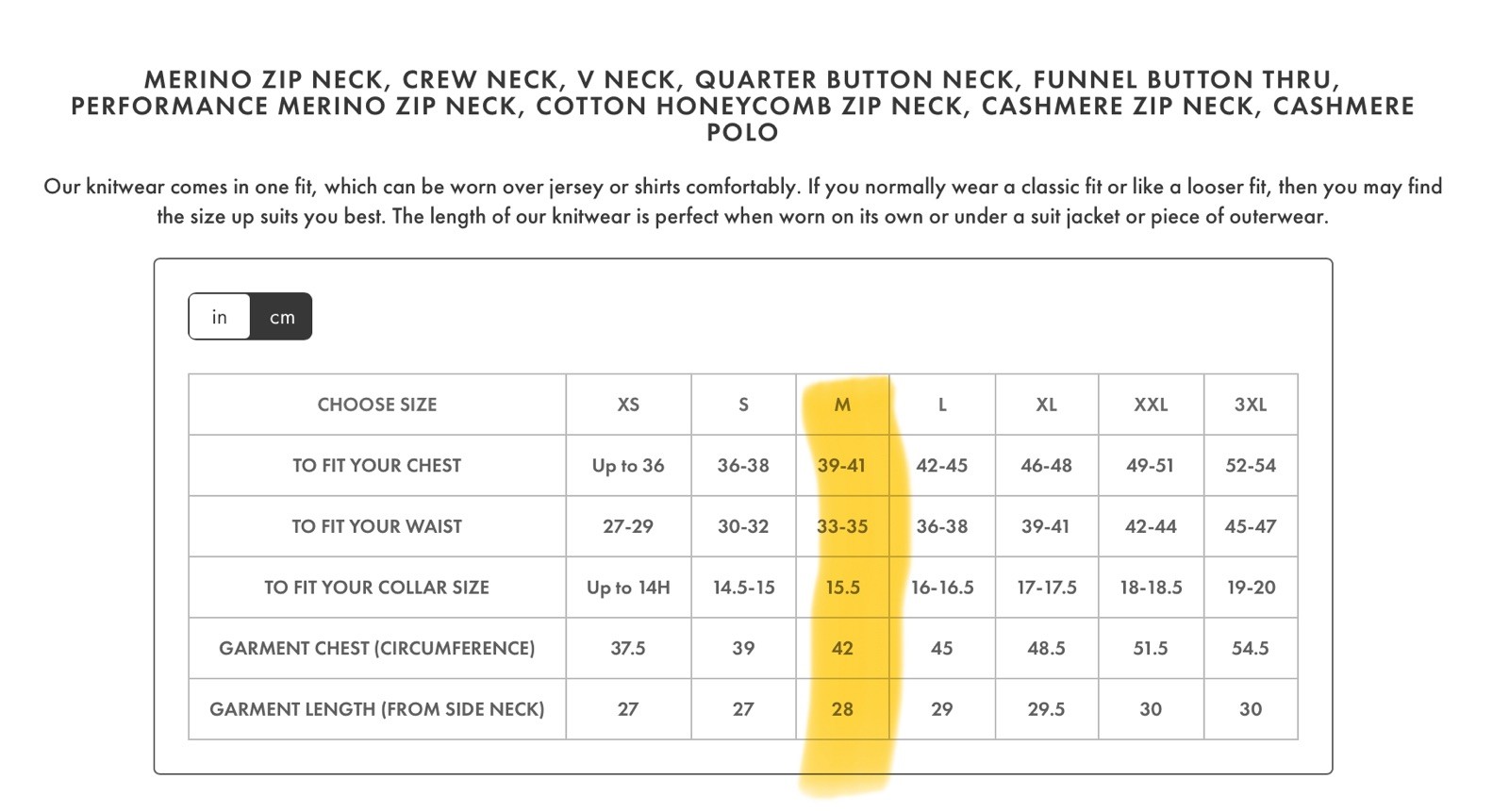The width and height of the screenshot is (1509, 812).
Task: Click 'GARMENT CHEST (CIRCUMFERENCE)' row label
Action: [x=377, y=648]
